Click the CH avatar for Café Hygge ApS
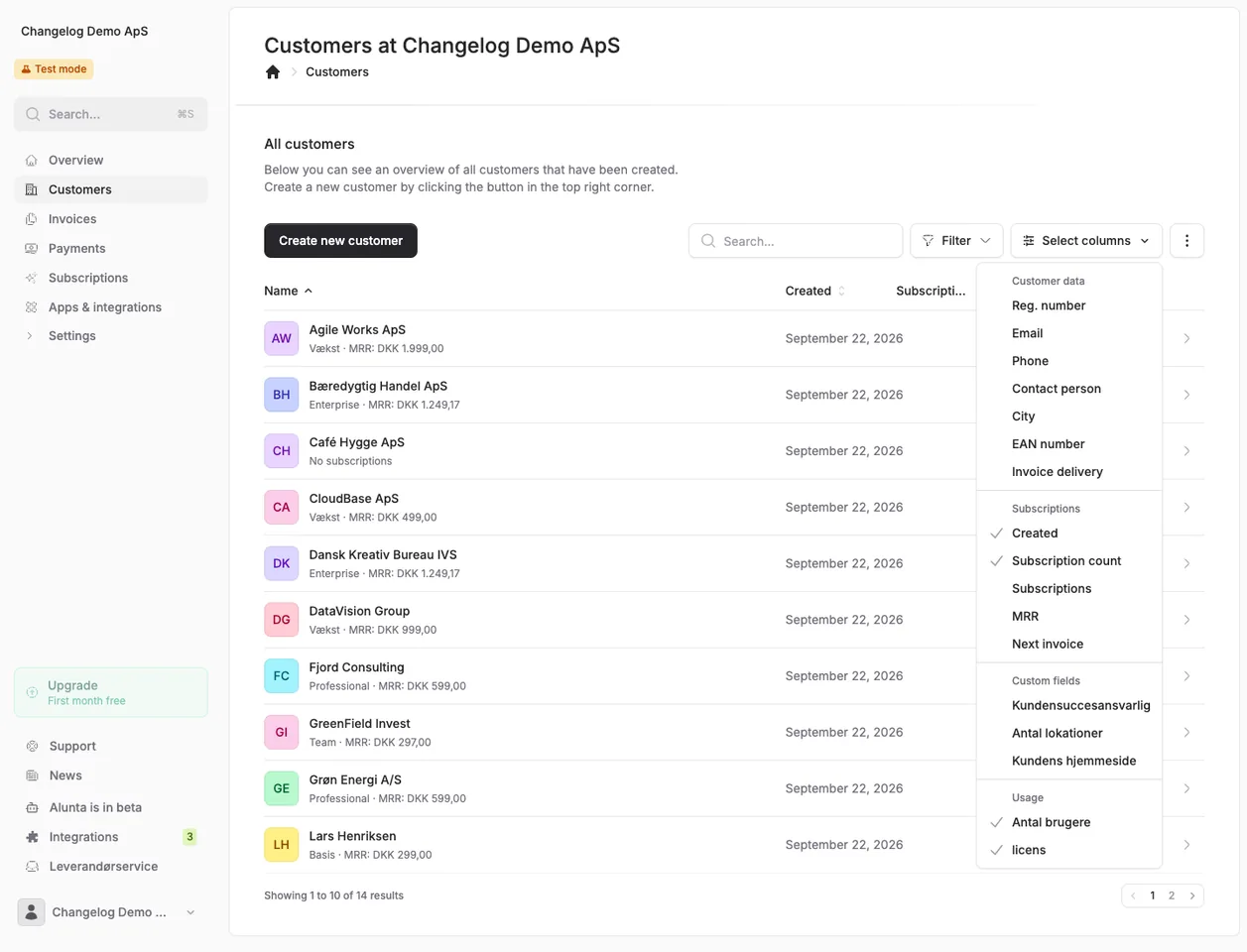Viewport: 1247px width, 952px height. pyautogui.click(x=282, y=451)
